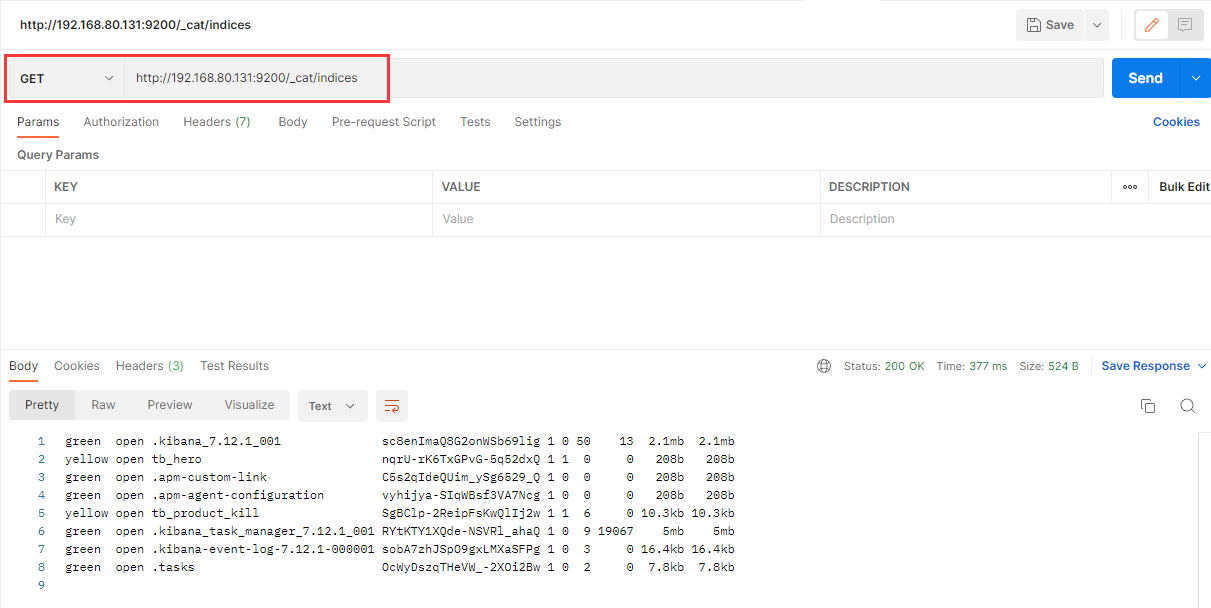Open the Headers (7) request tab
The height and width of the screenshot is (608, 1211).
[216, 122]
